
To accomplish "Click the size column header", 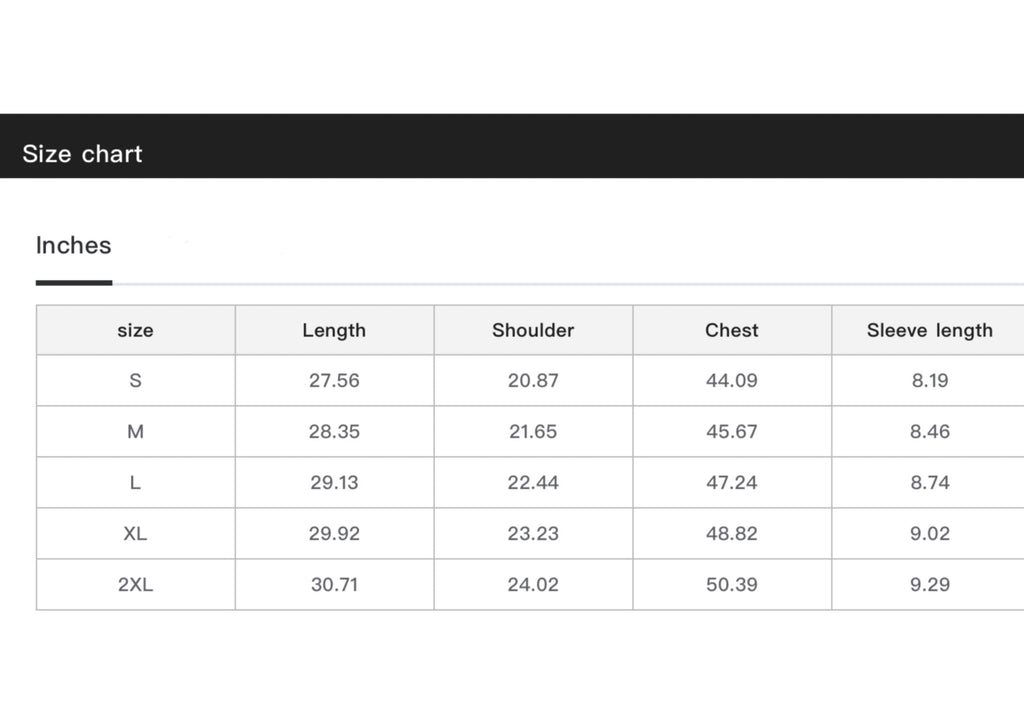I will click(136, 330).
